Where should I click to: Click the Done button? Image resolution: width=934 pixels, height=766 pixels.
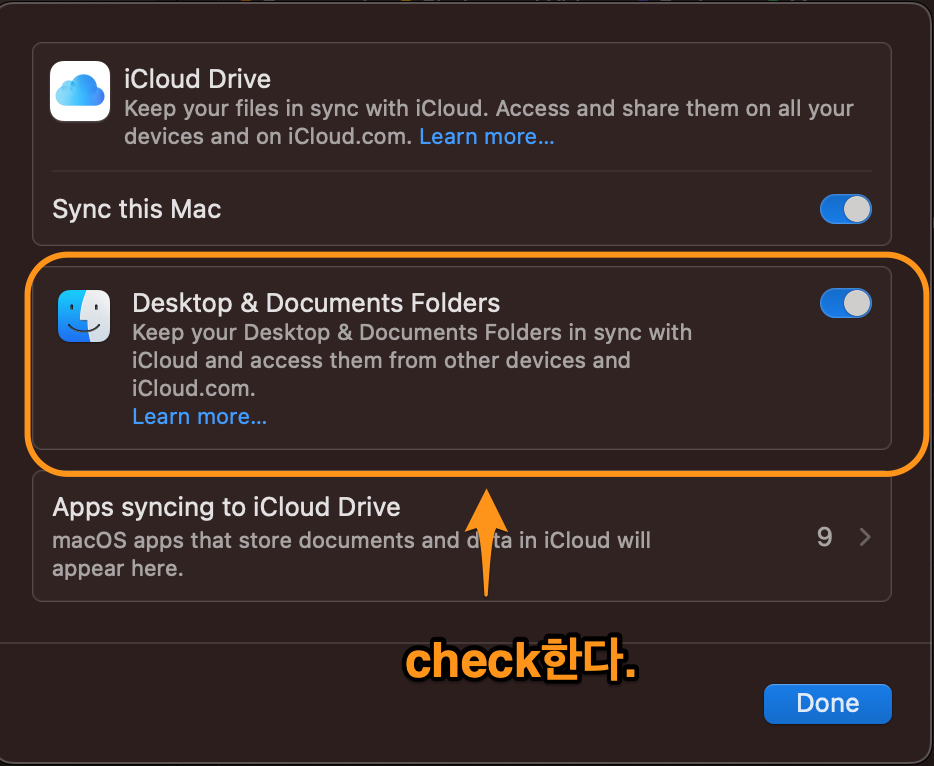coord(827,703)
